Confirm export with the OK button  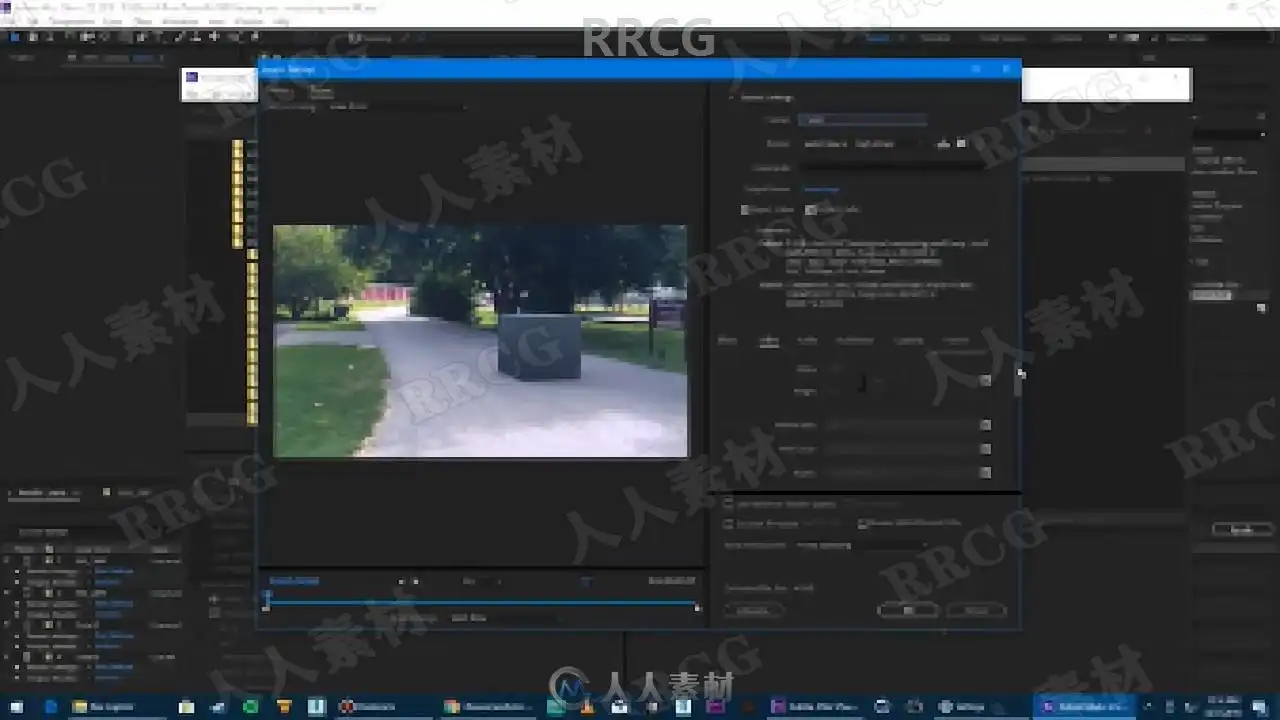click(x=908, y=610)
